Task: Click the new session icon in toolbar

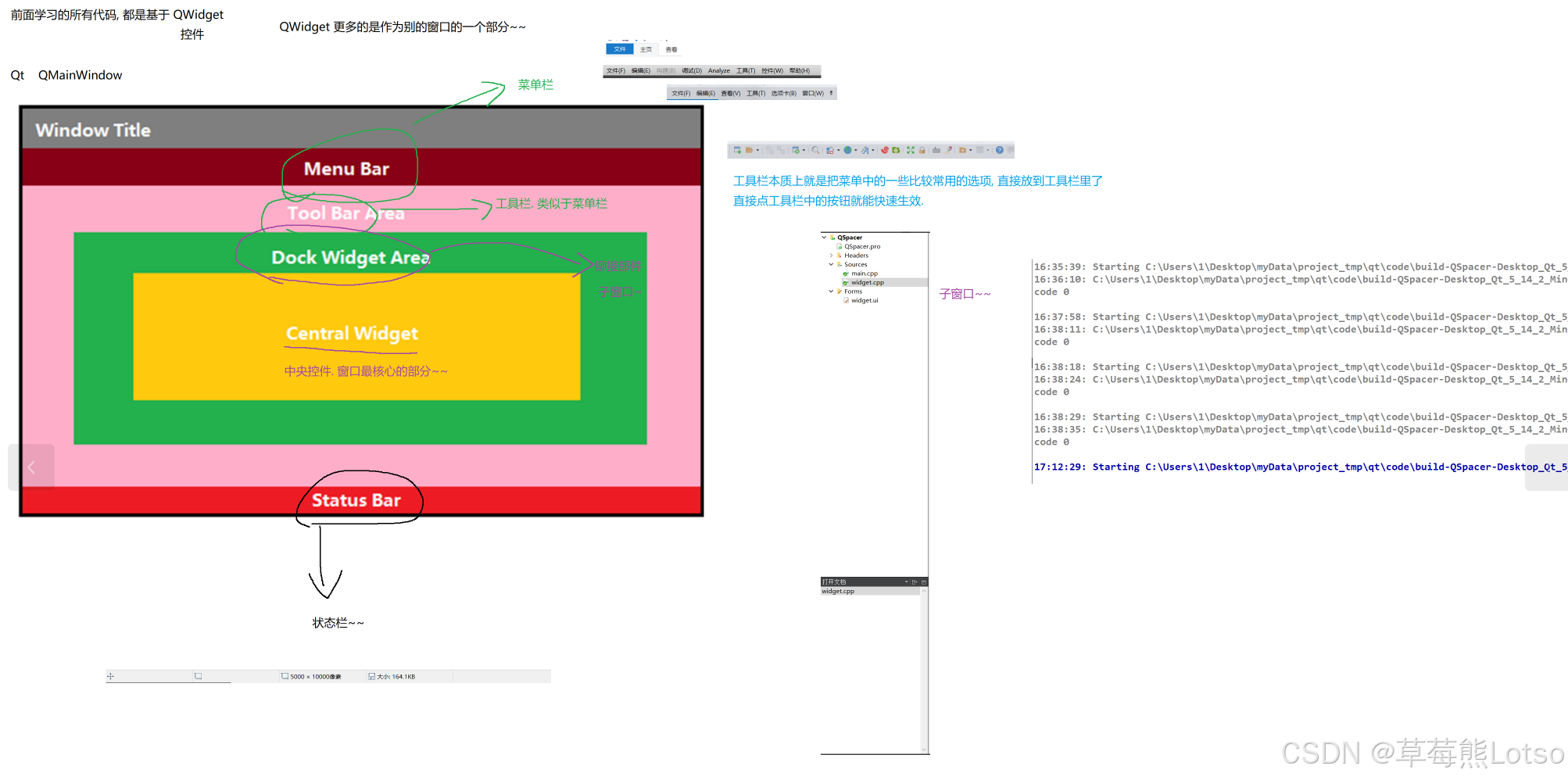Action: 737,150
